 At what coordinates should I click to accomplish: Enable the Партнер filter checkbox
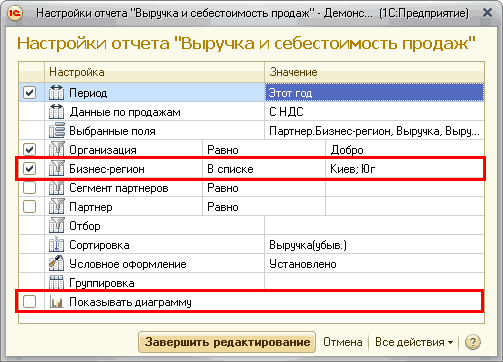tap(29, 206)
